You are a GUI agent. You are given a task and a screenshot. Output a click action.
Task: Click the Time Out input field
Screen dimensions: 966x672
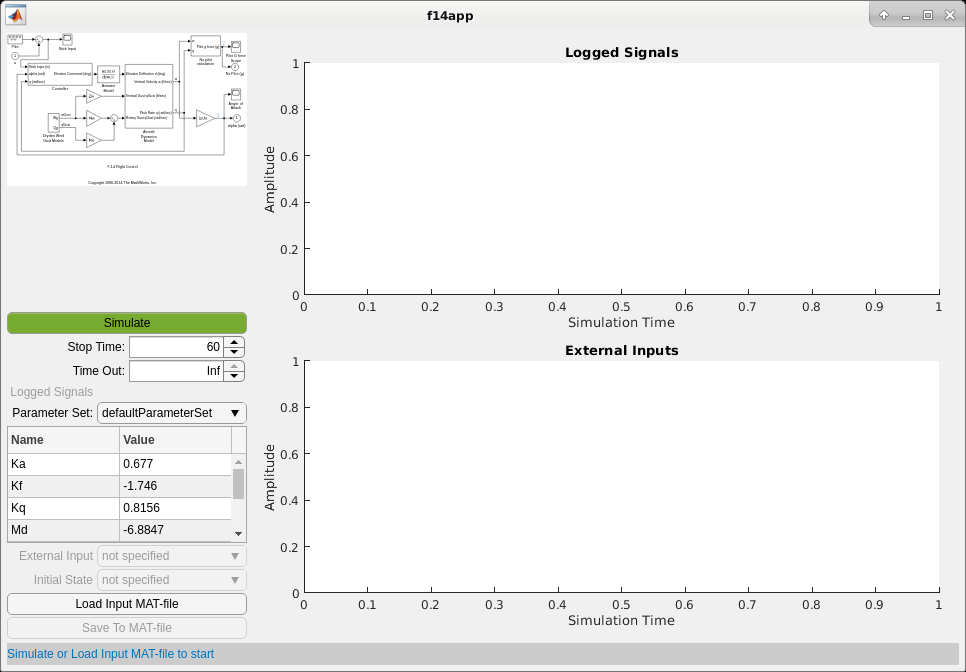click(x=177, y=371)
